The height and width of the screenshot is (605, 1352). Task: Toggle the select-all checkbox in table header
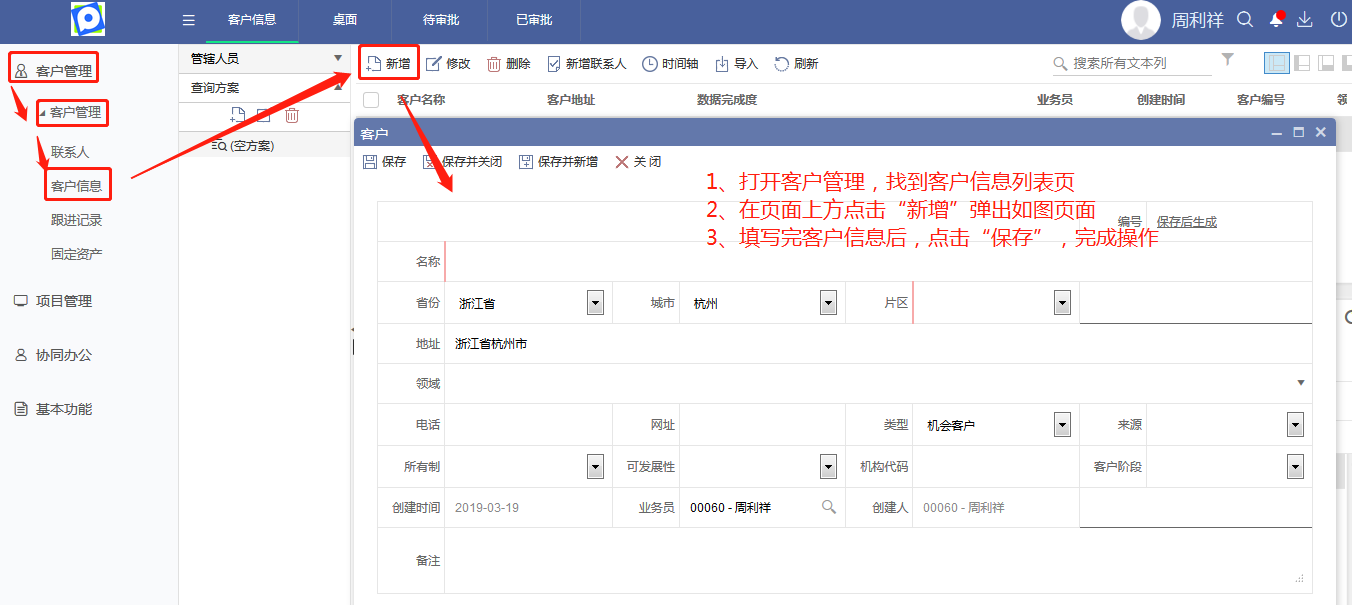point(369,99)
